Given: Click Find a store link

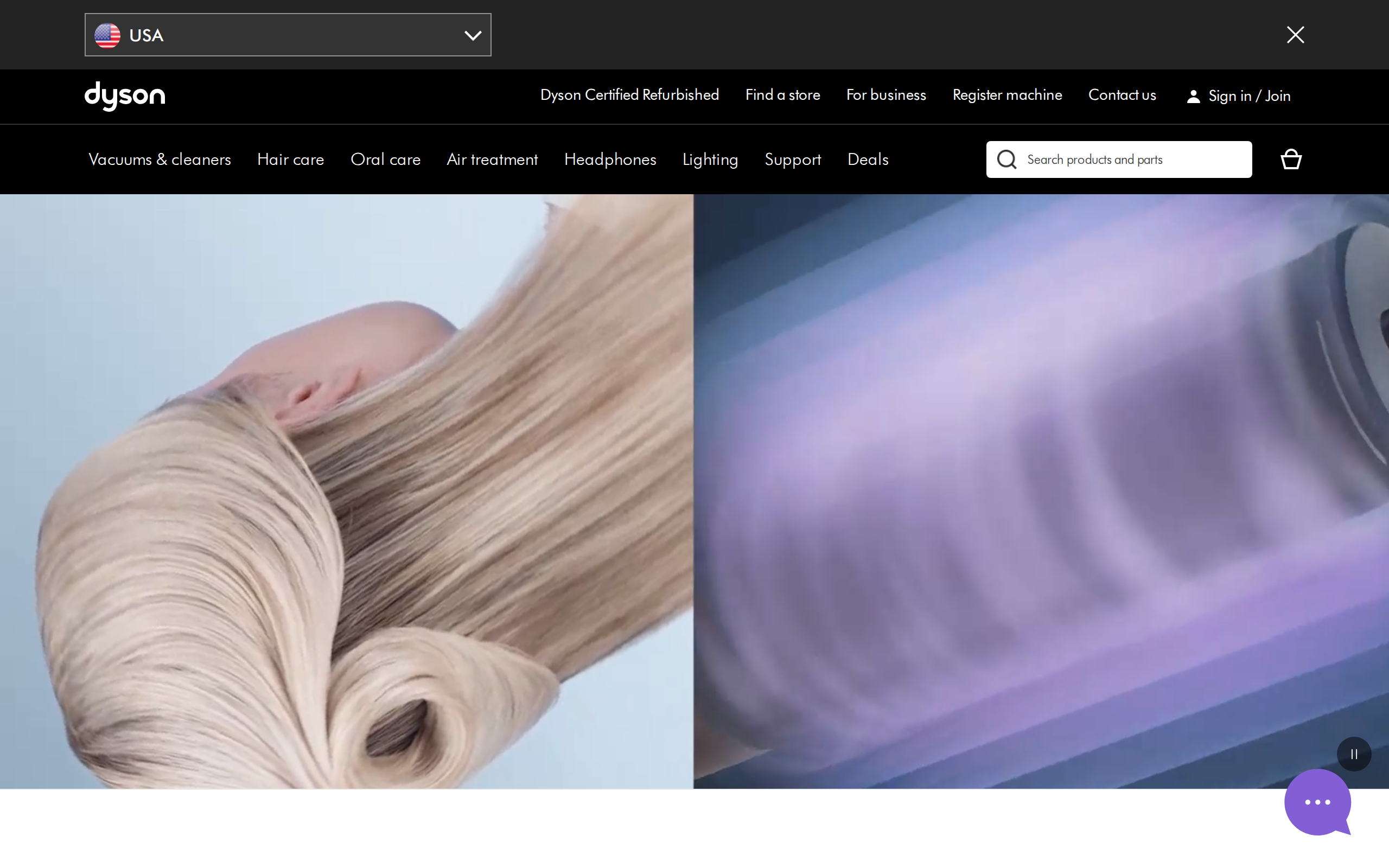Looking at the screenshot, I should (782, 95).
